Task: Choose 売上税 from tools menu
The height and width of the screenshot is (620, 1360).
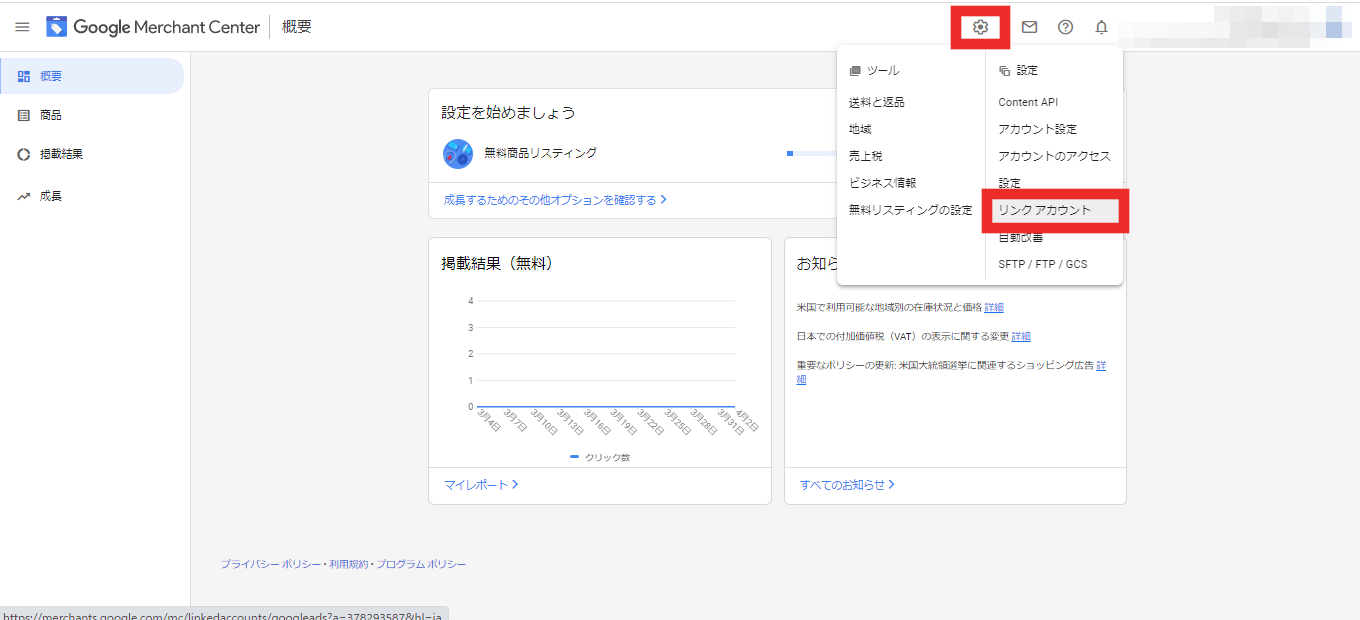Action: (x=866, y=156)
